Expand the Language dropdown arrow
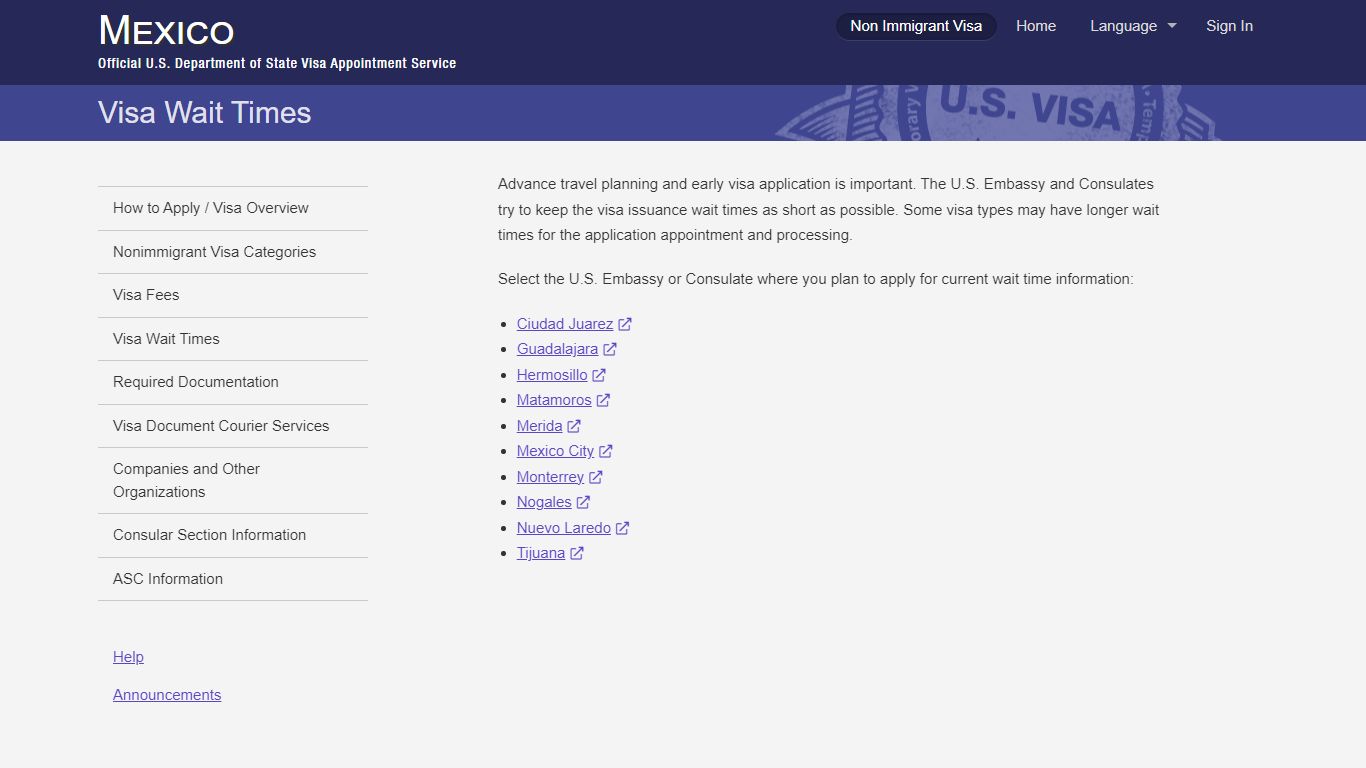1366x768 pixels. click(1172, 26)
